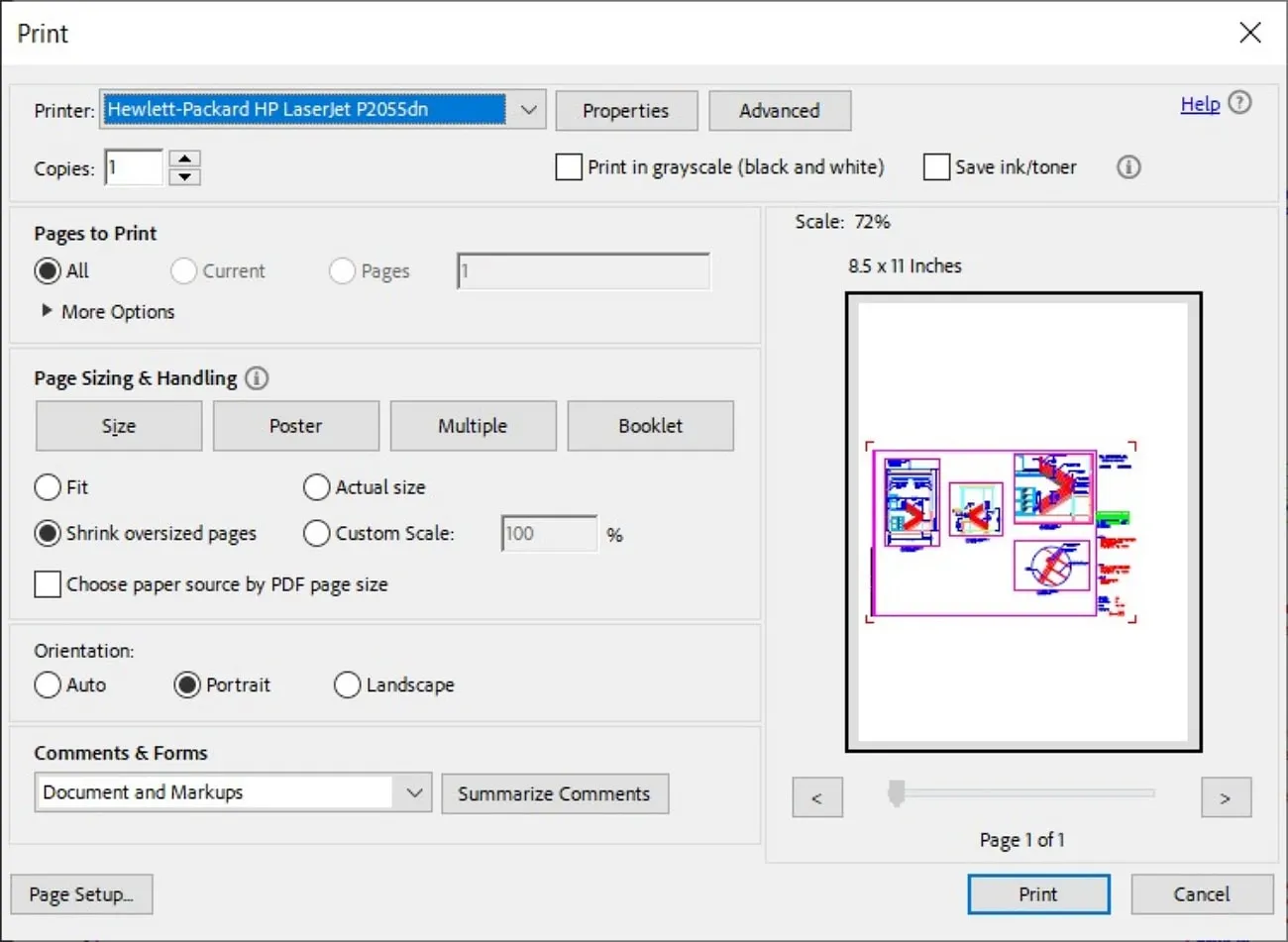
Task: Set orientation to Landscape
Action: pyautogui.click(x=348, y=684)
